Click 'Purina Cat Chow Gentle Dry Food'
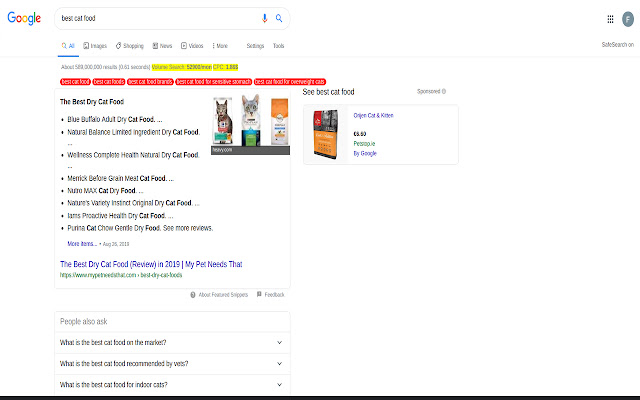Screen dimensions: 640x400 tap(140, 228)
